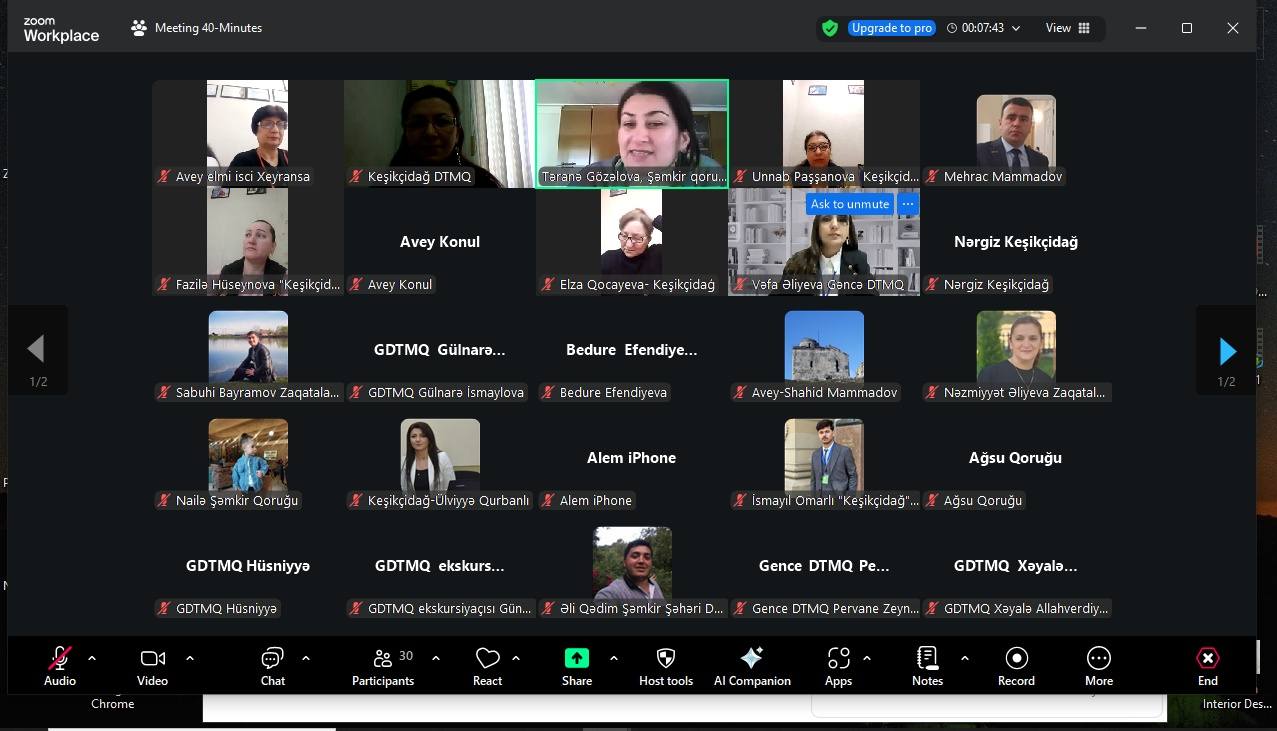Start recording the meeting
1277x731 pixels.
(x=1016, y=665)
